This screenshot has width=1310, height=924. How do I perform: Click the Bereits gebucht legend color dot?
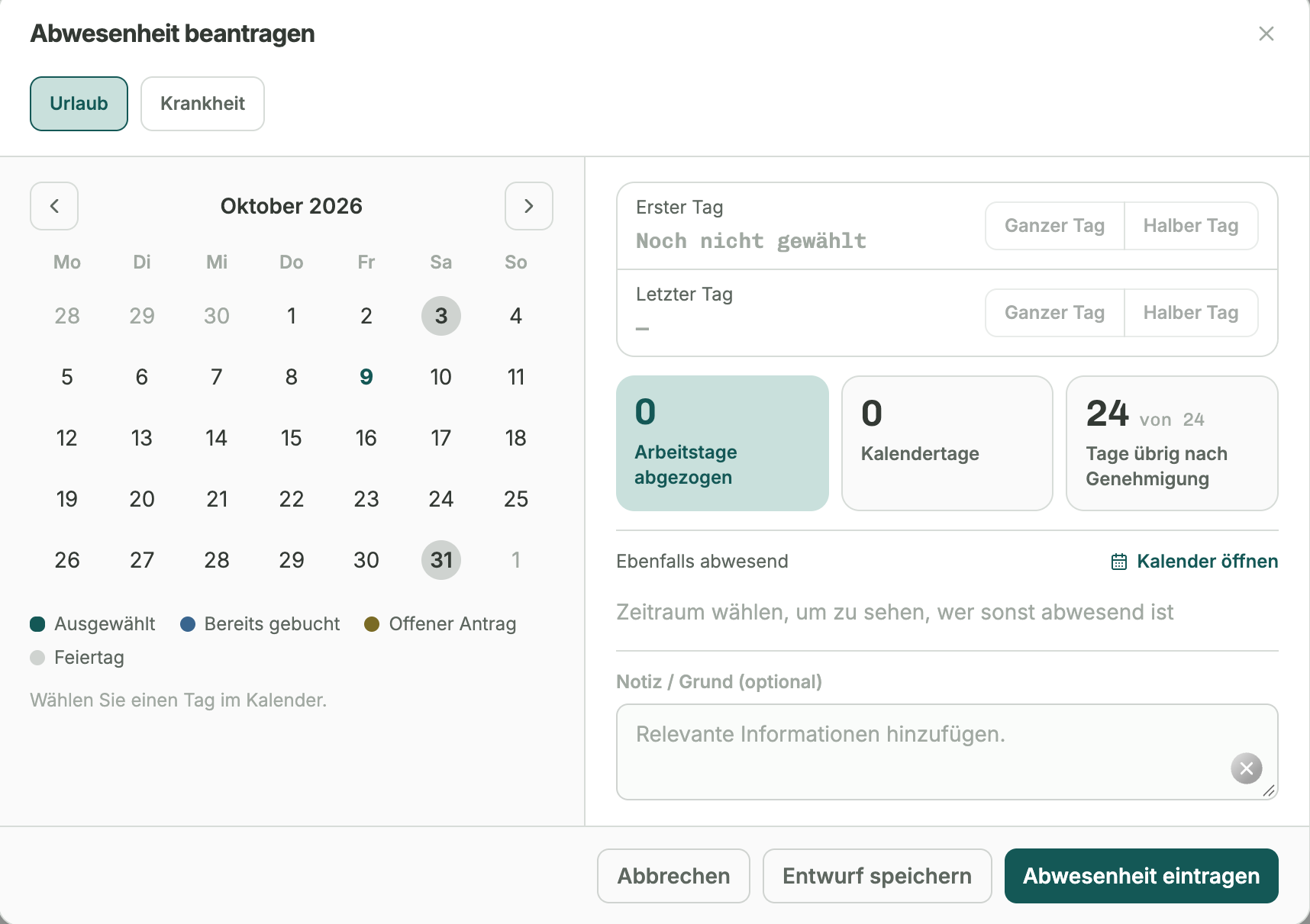point(188,624)
